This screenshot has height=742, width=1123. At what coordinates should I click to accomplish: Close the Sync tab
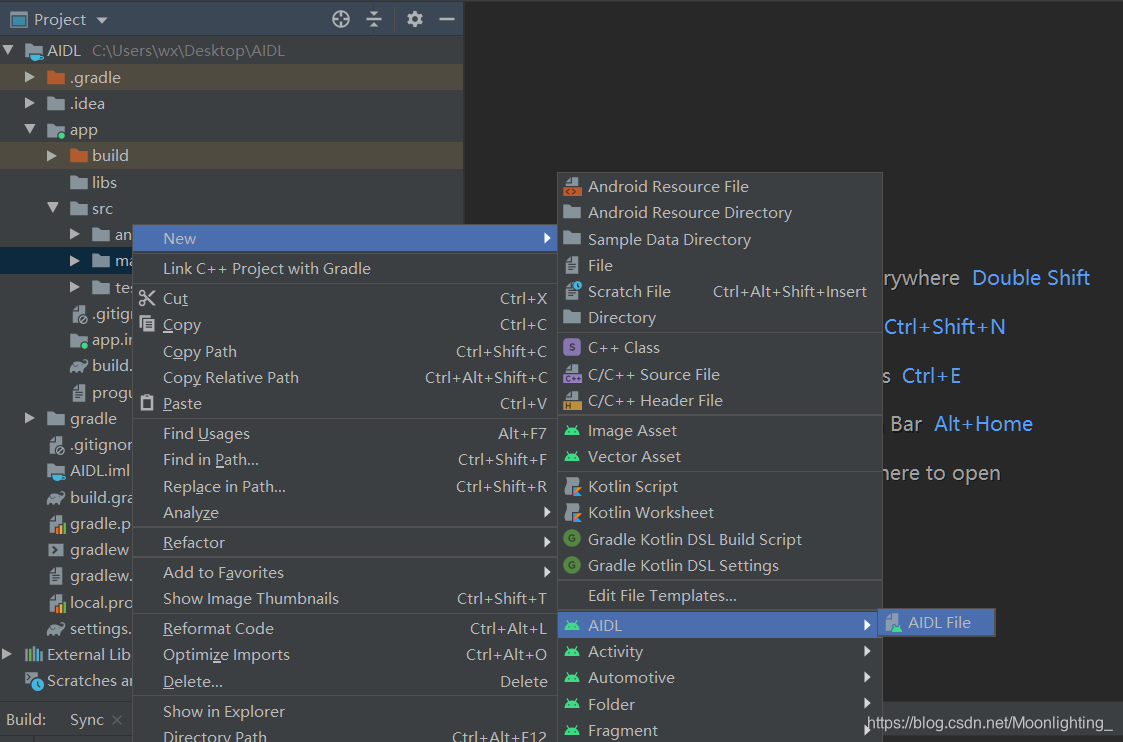(117, 720)
